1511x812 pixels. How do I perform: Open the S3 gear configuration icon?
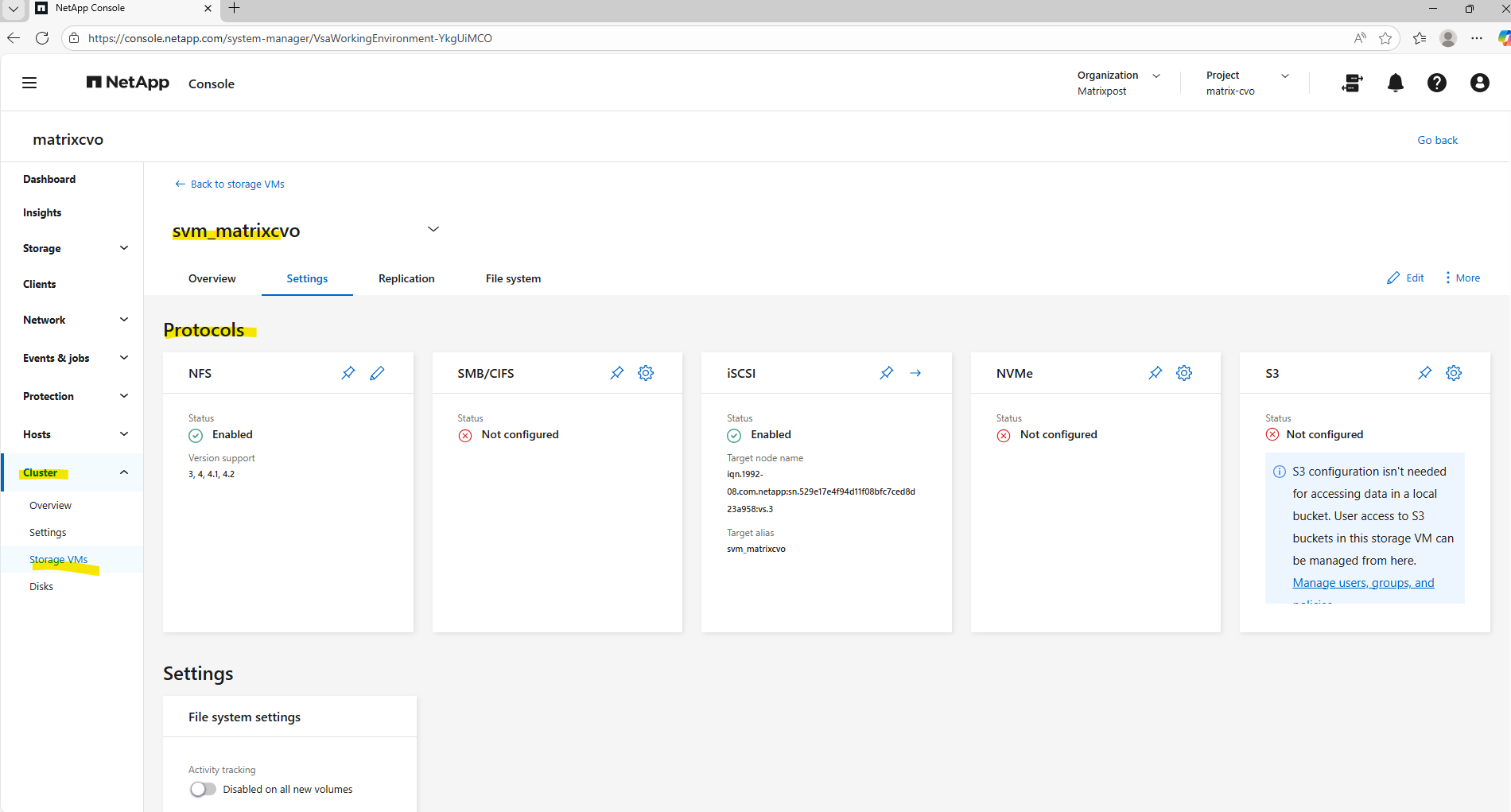click(x=1454, y=373)
